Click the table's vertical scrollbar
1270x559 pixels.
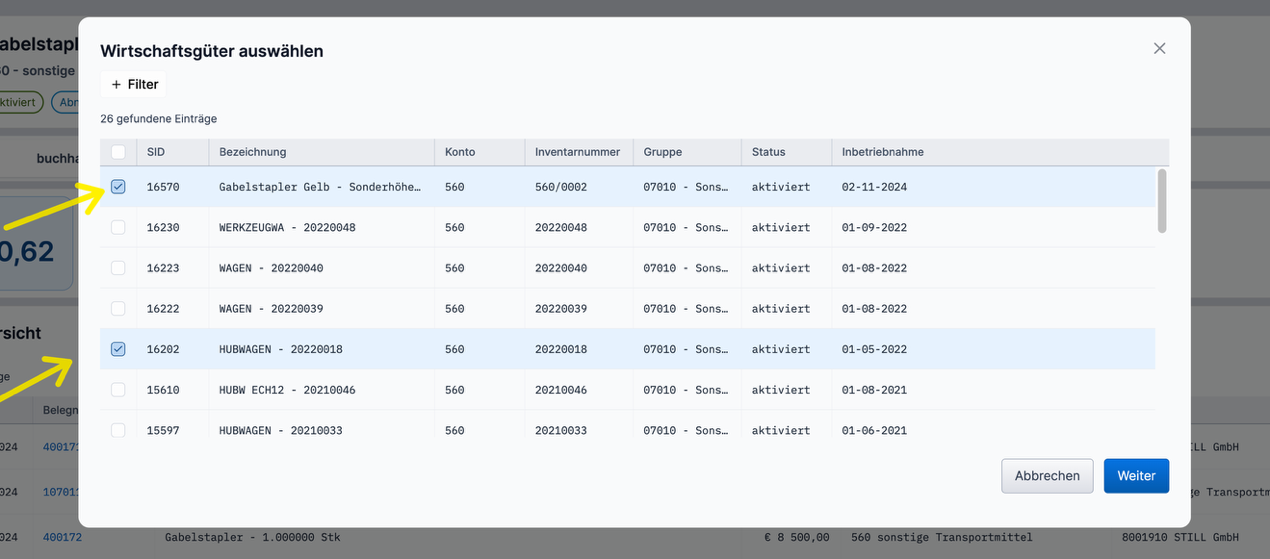[1161, 201]
